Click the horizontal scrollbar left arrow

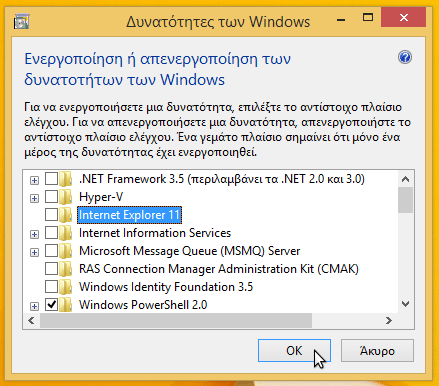pos(32,321)
